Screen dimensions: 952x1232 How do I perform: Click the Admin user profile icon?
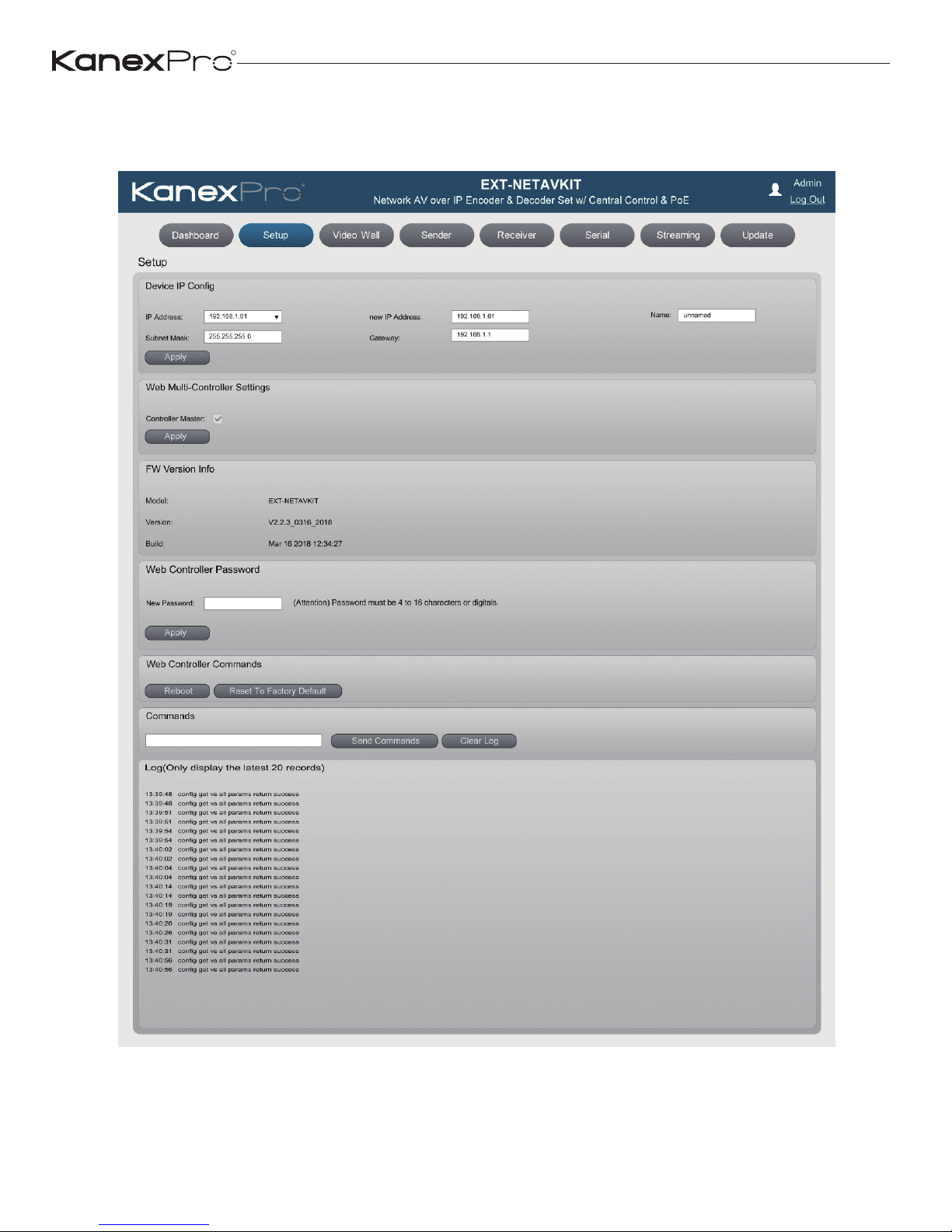775,190
